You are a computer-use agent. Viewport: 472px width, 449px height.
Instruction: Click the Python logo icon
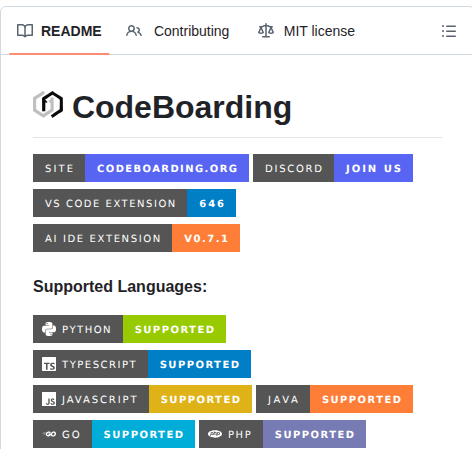[x=49, y=329]
